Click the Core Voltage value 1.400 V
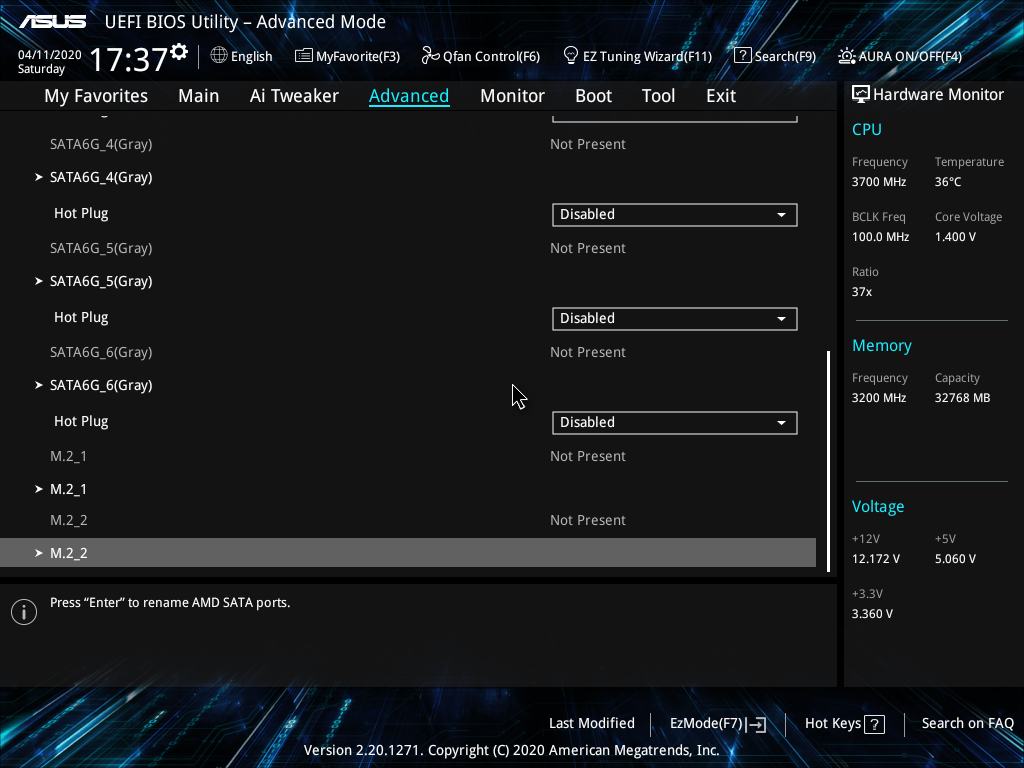The height and width of the screenshot is (768, 1024). click(955, 237)
